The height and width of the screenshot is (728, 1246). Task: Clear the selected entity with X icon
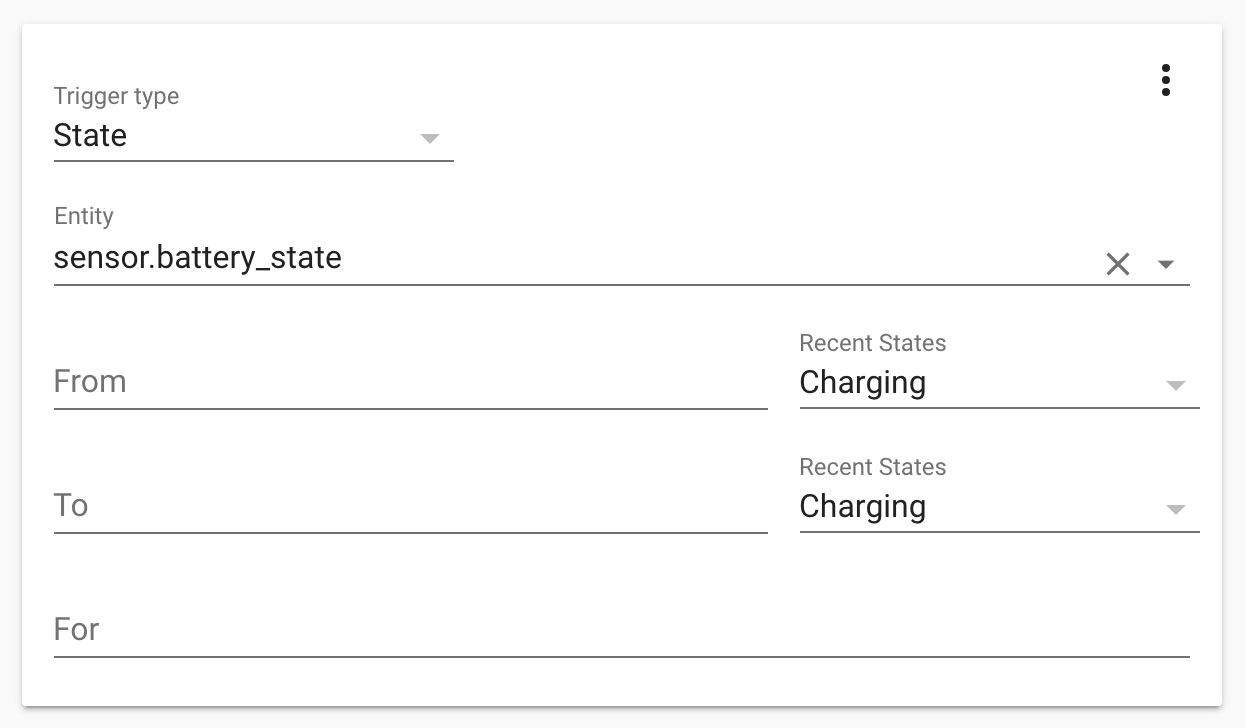click(x=1117, y=264)
